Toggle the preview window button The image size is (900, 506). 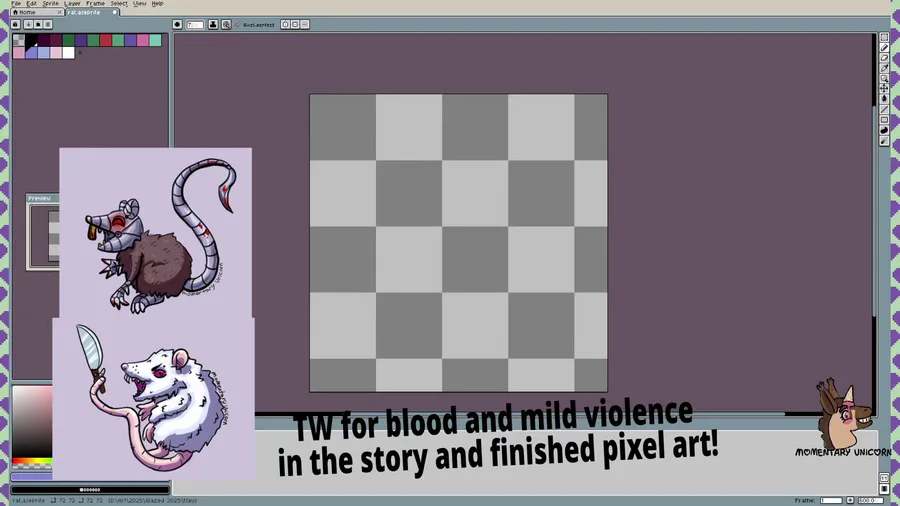tap(884, 478)
